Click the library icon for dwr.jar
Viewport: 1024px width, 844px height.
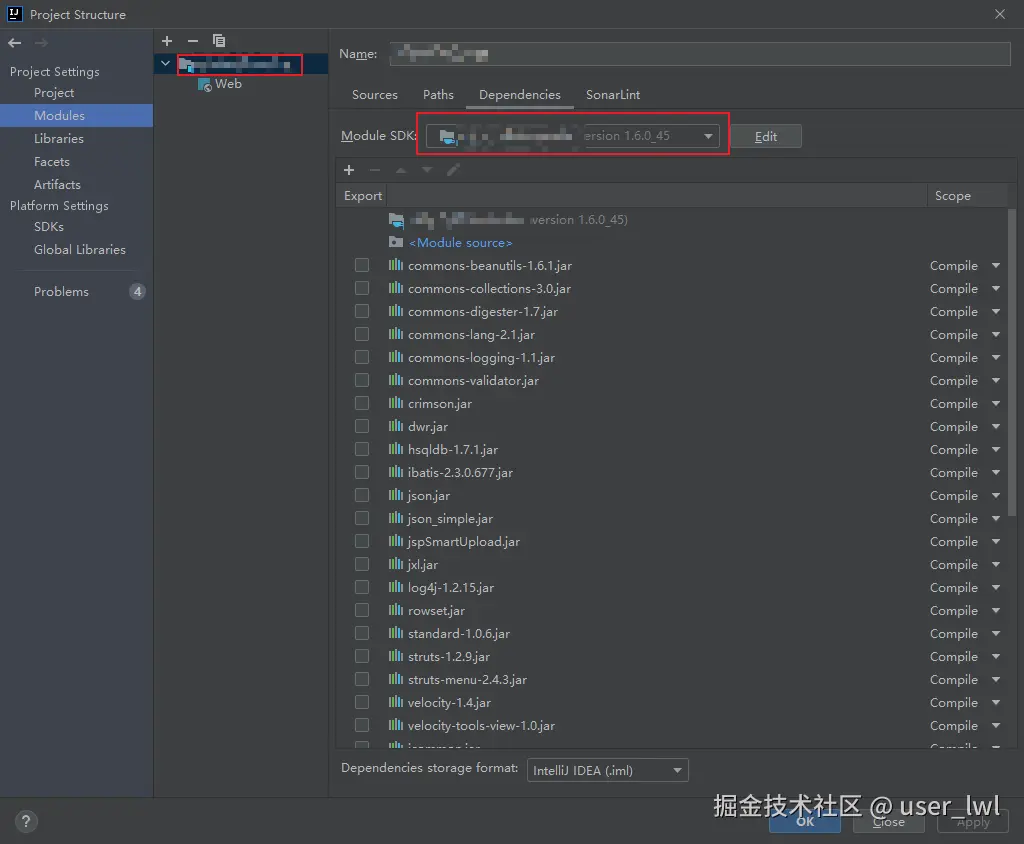396,426
